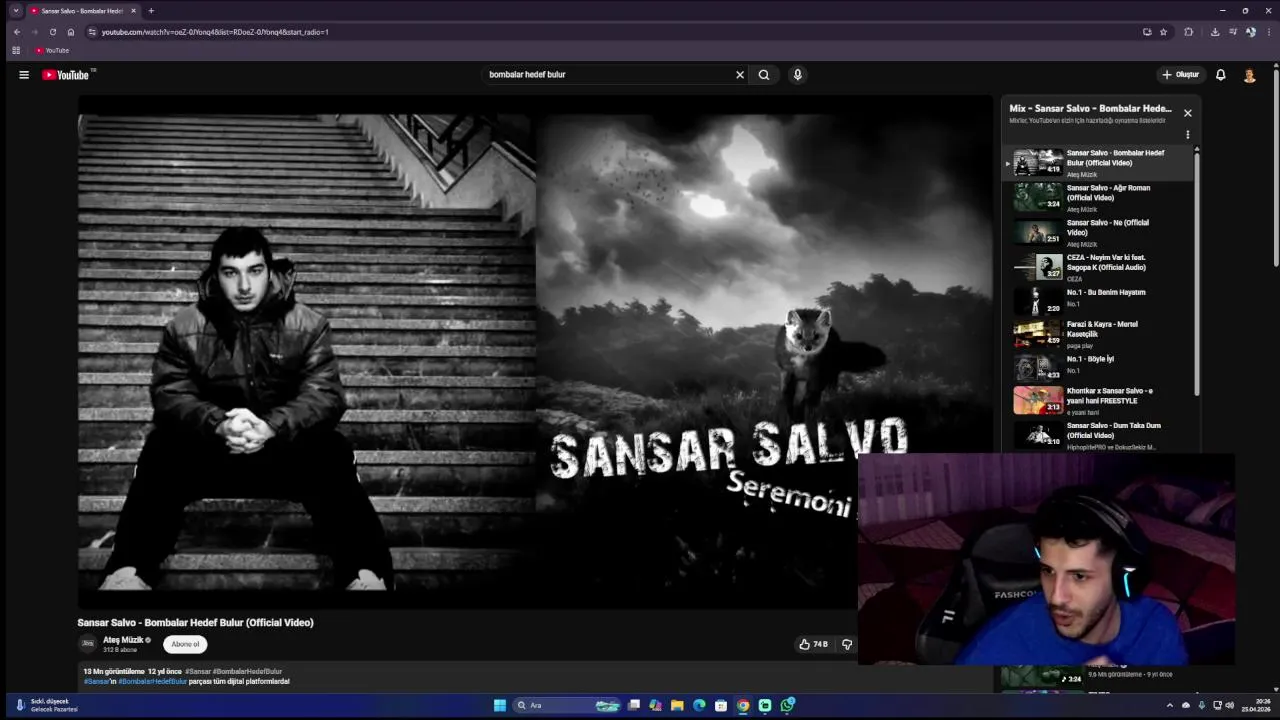Open the browser home page

[x=71, y=32]
